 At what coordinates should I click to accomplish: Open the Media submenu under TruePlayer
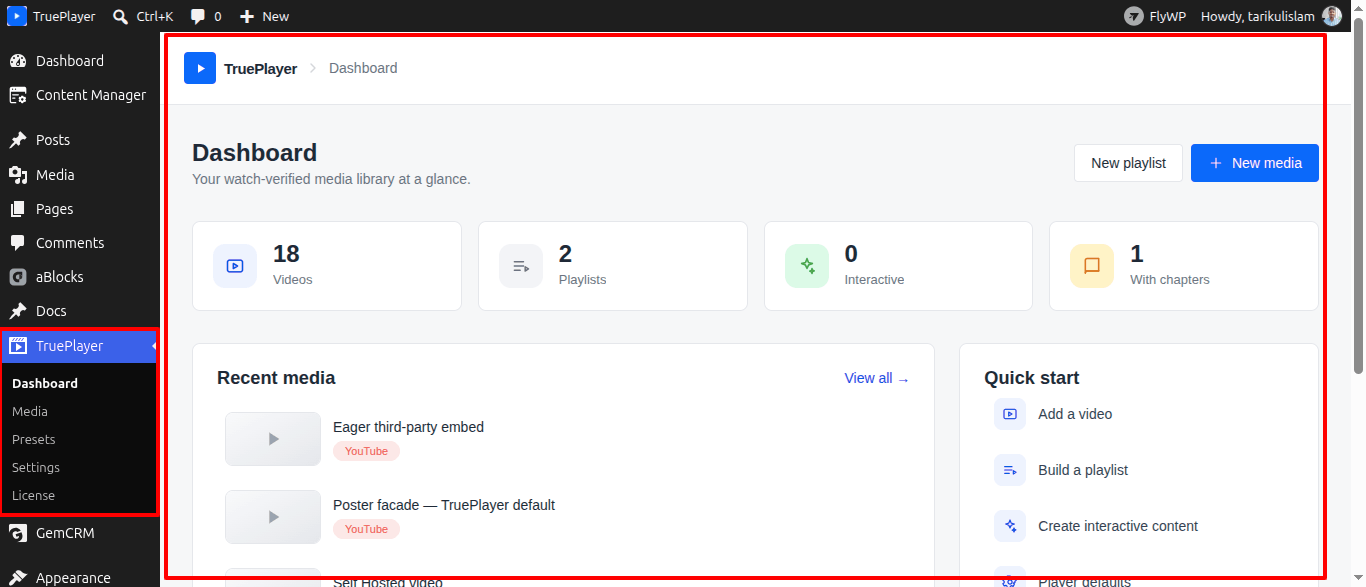click(x=30, y=411)
